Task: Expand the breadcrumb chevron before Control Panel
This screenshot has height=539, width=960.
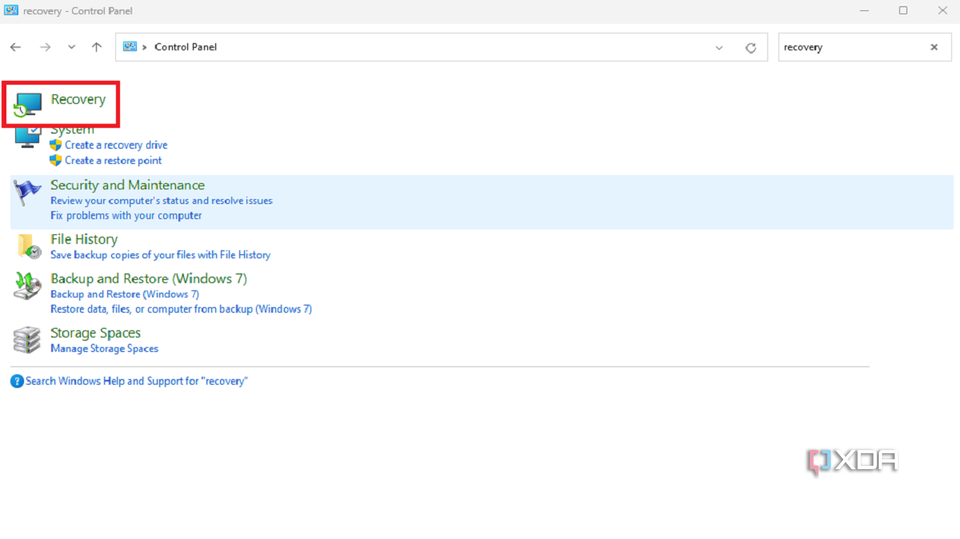Action: point(144,47)
